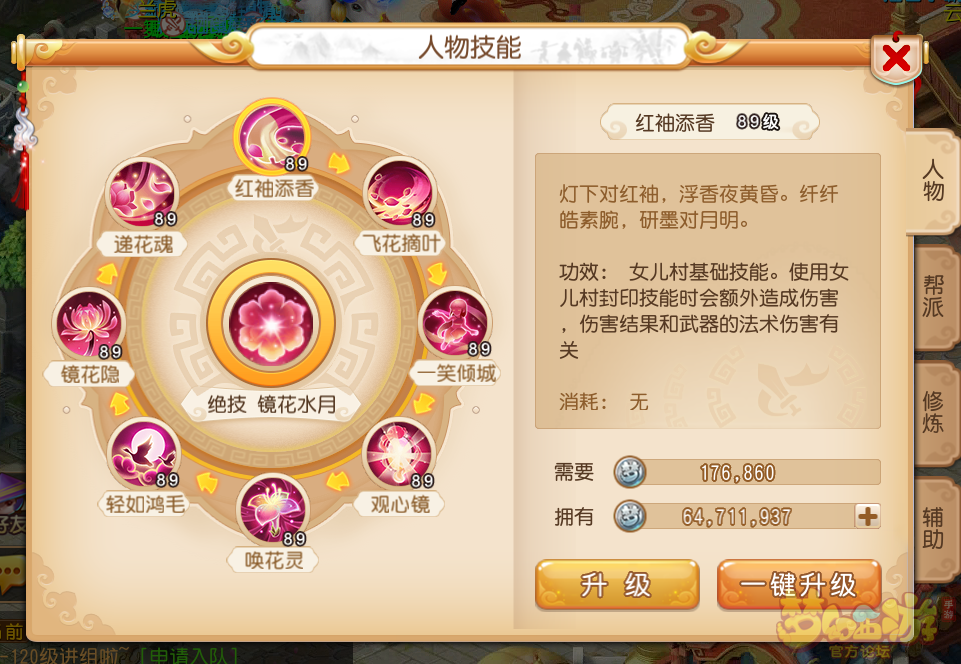This screenshot has height=664, width=961.
Task: Open the 辅助 side tab
Action: coord(934,529)
